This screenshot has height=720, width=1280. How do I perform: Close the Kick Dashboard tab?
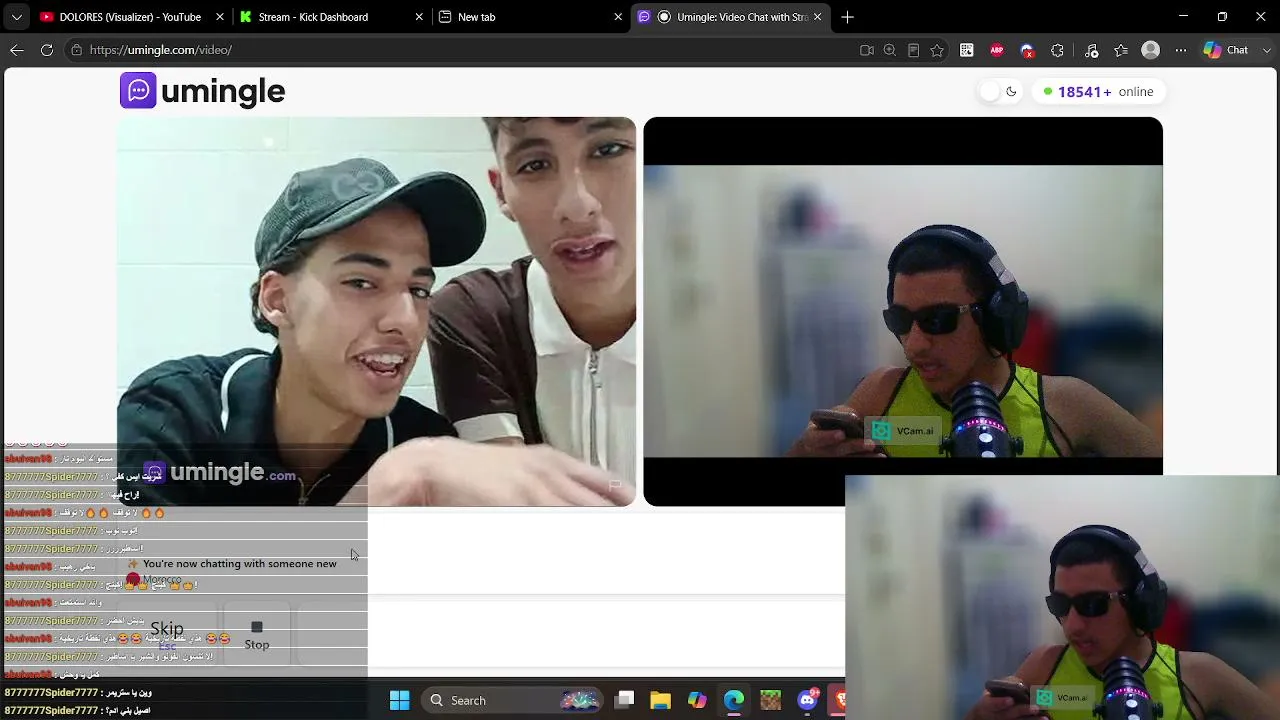tap(419, 17)
